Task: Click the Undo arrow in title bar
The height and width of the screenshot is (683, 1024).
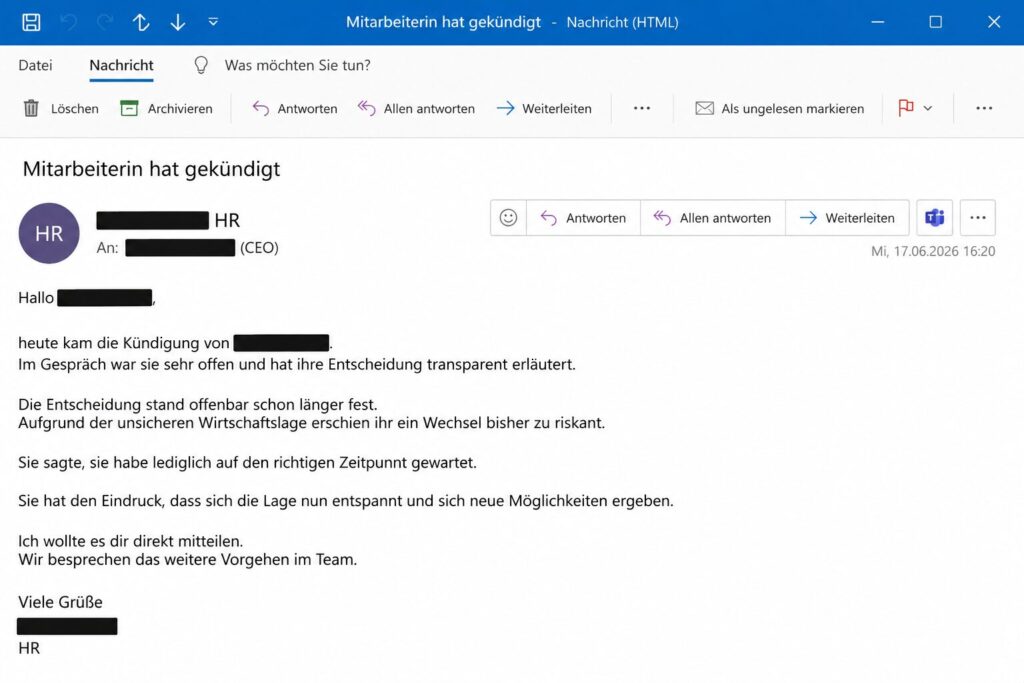Action: (69, 22)
